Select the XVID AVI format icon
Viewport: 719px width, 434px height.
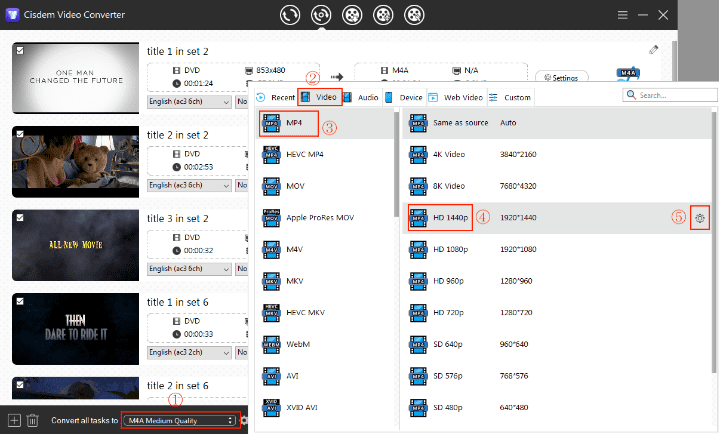(271, 408)
